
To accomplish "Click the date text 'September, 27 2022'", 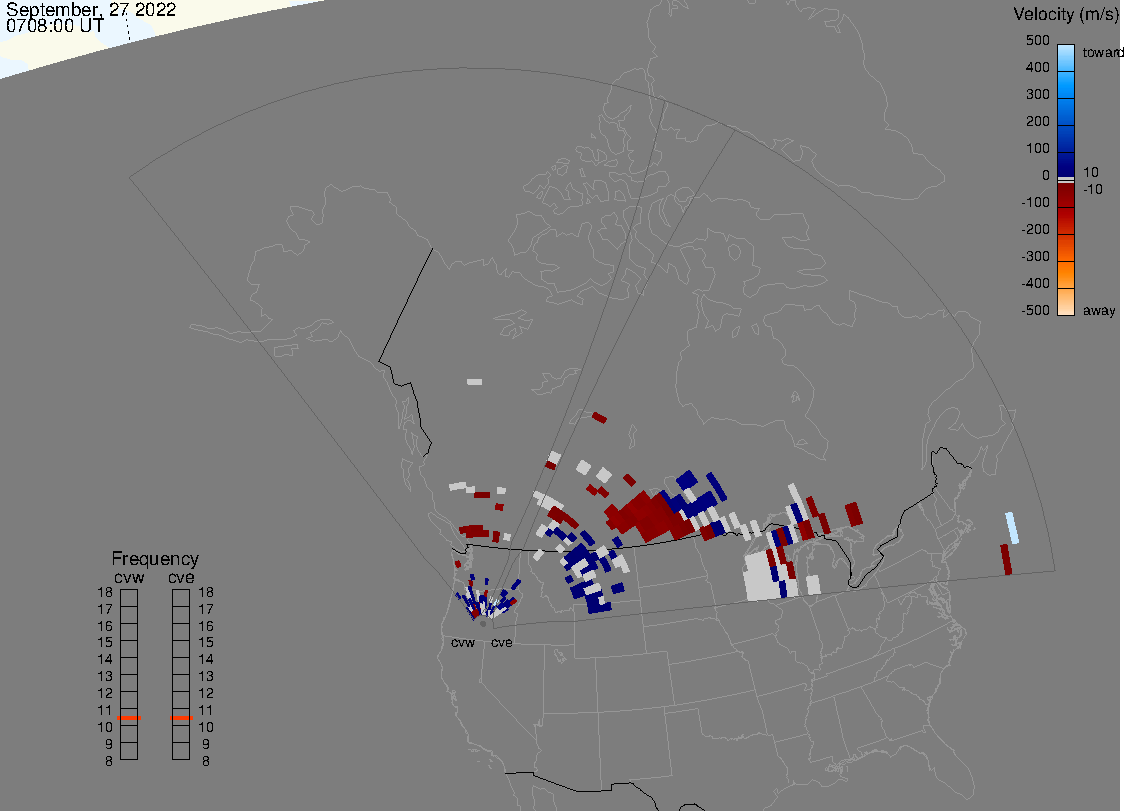I will tap(91, 9).
